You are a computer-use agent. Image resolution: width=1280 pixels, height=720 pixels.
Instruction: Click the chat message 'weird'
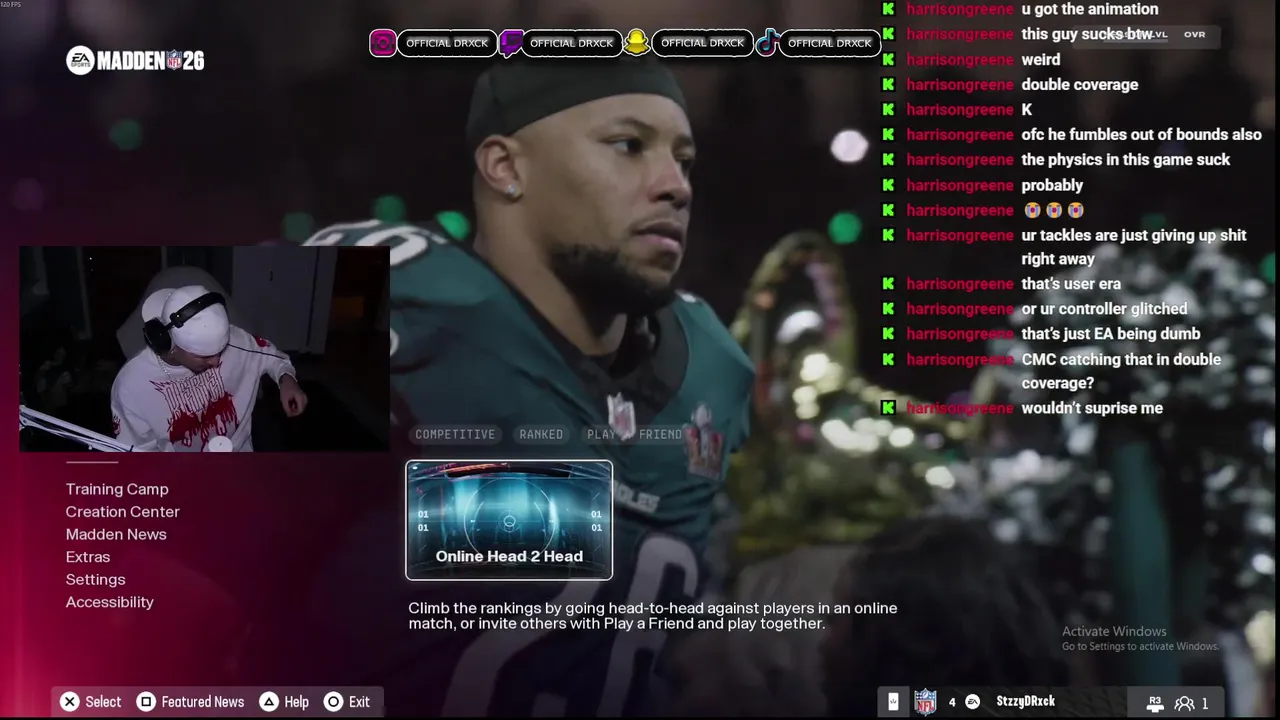[1041, 60]
